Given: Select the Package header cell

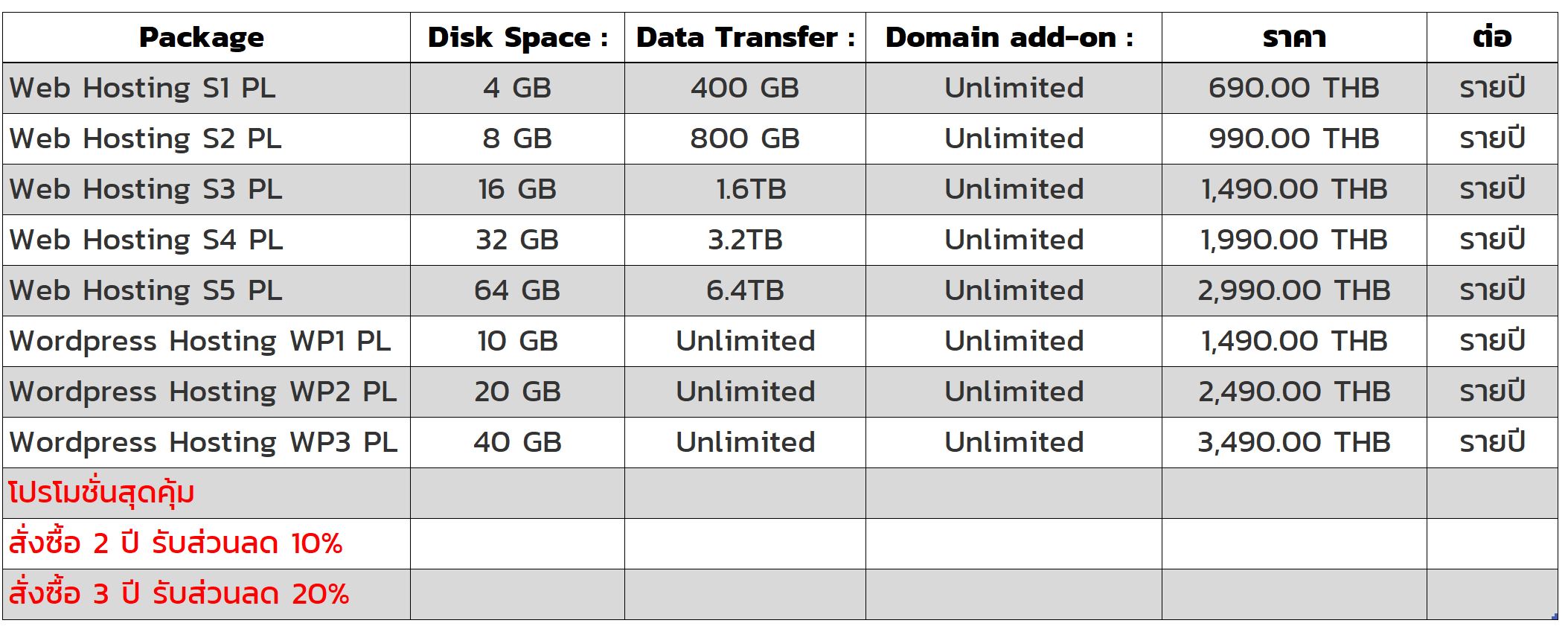Looking at the screenshot, I should tap(206, 37).
